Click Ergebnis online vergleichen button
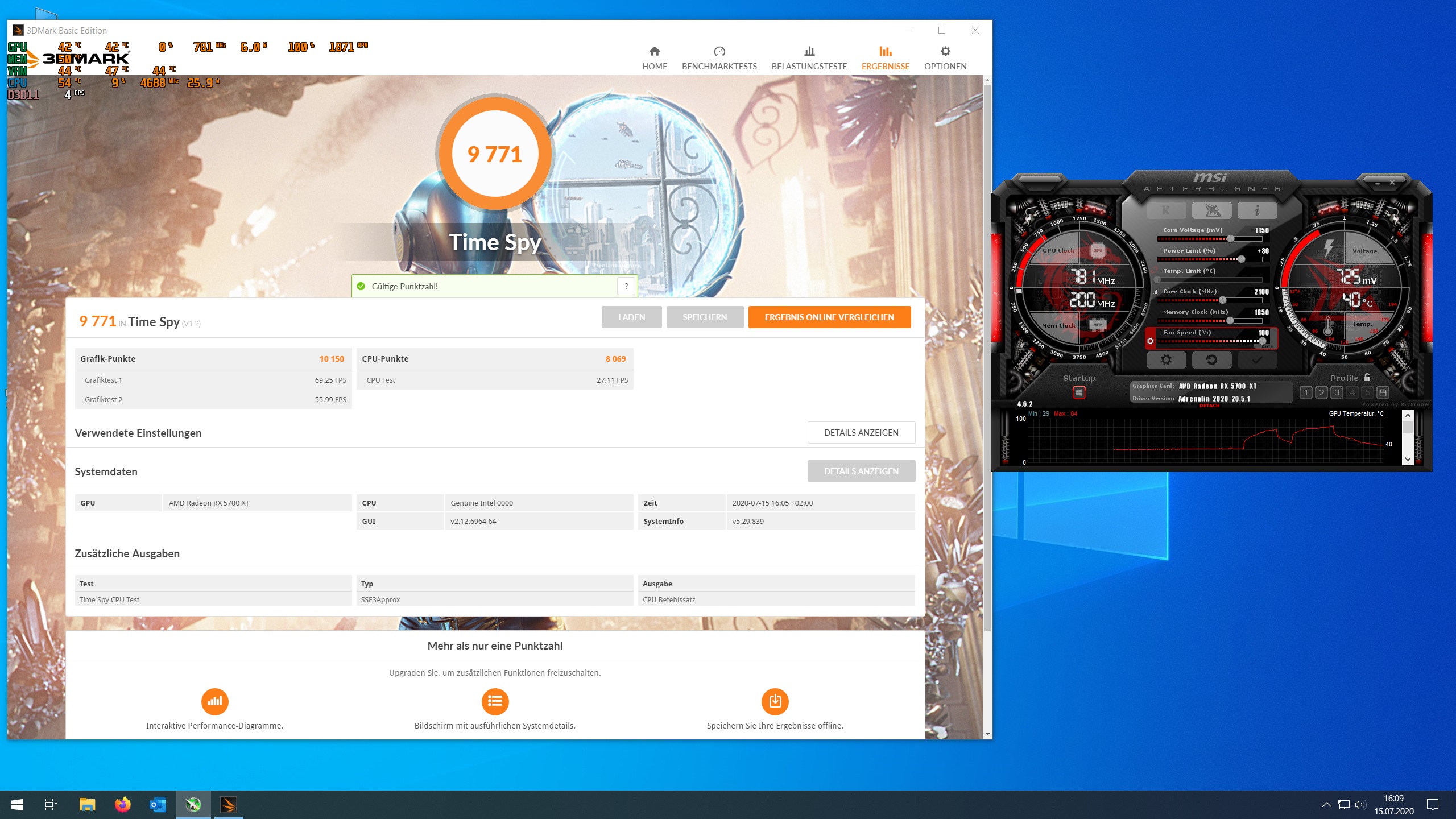 [829, 317]
